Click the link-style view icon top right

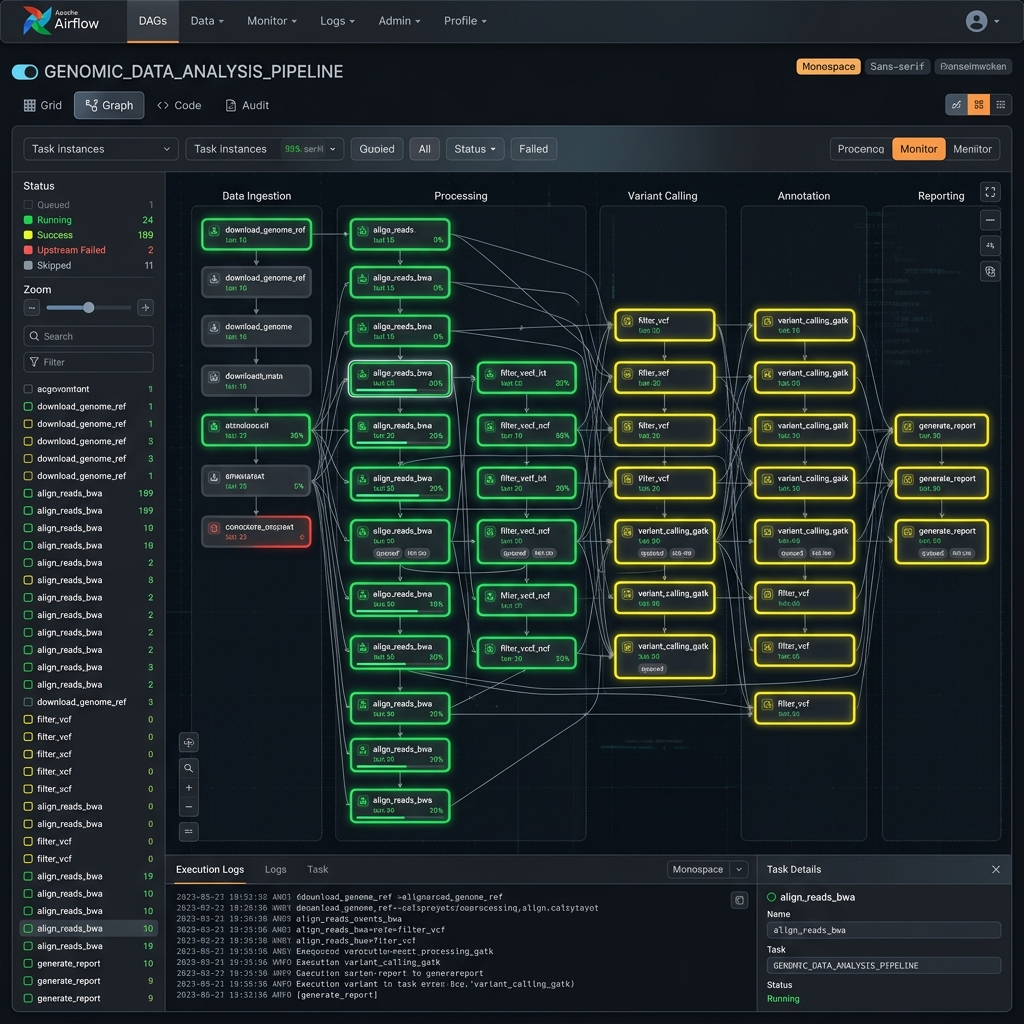point(956,104)
